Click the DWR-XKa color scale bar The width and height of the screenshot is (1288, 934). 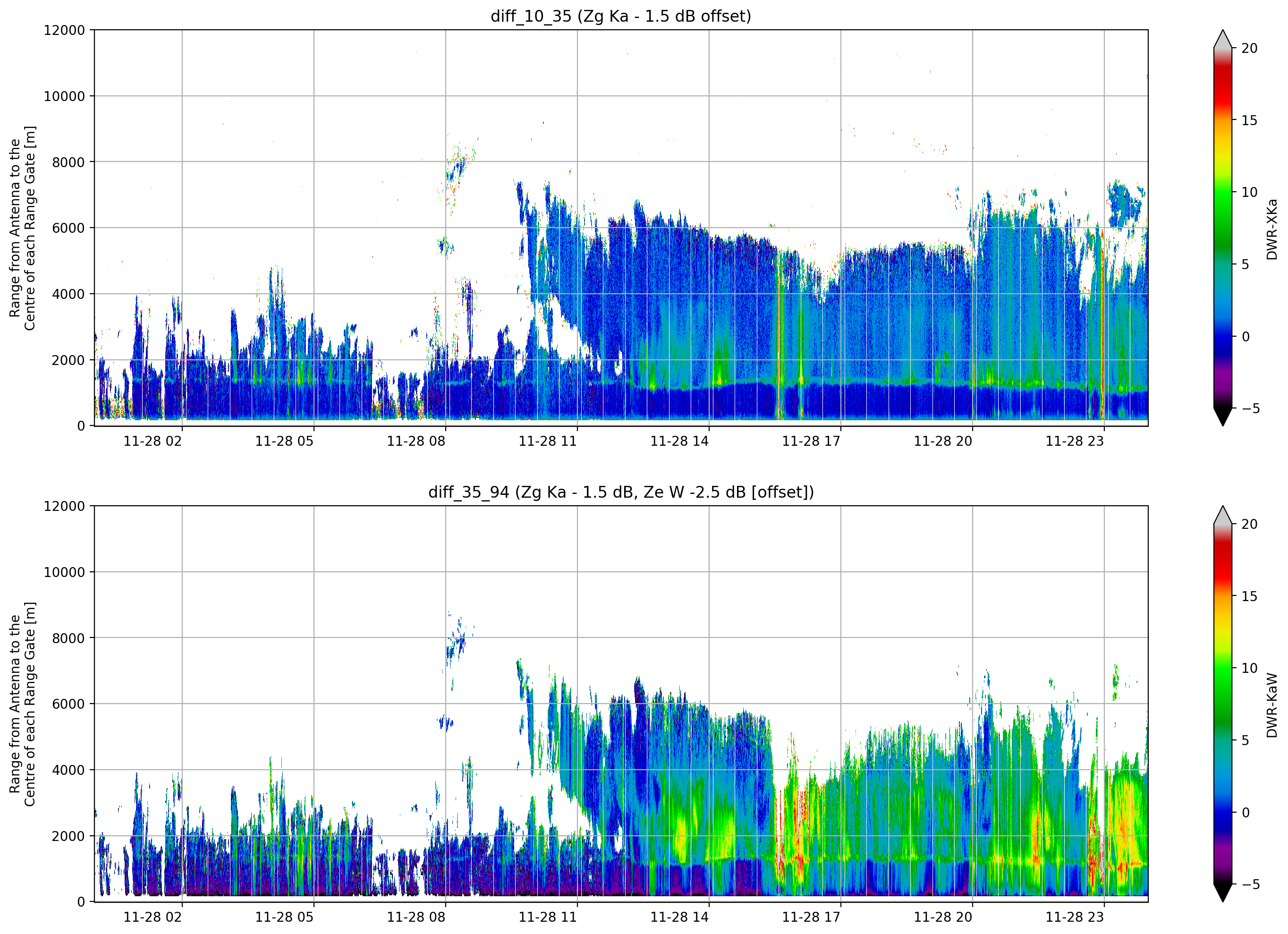click(x=1223, y=228)
